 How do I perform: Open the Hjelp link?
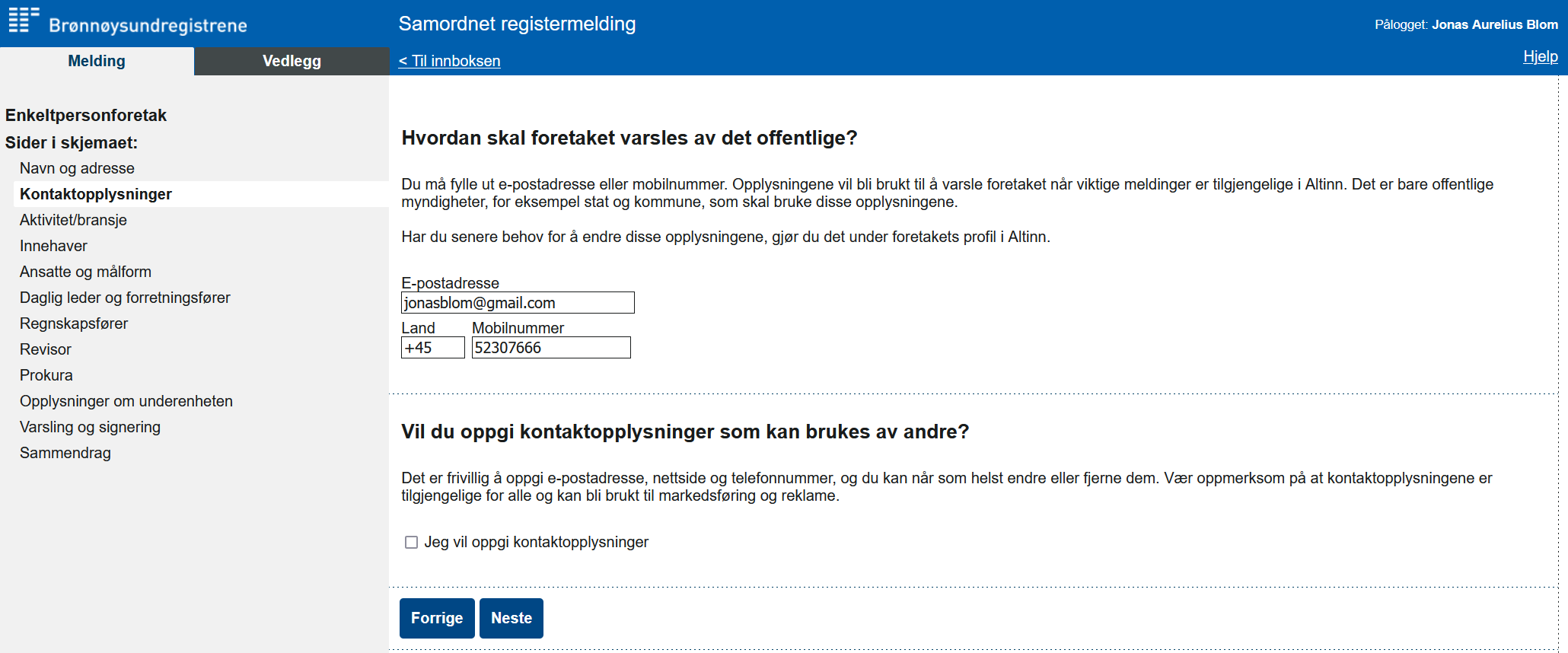pyautogui.click(x=1540, y=56)
